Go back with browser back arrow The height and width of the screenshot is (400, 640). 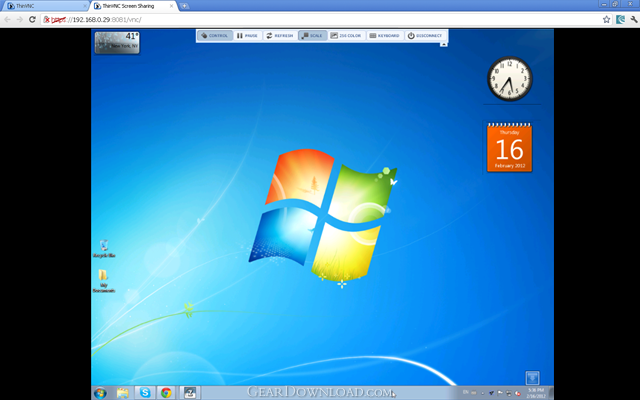pos(8,20)
